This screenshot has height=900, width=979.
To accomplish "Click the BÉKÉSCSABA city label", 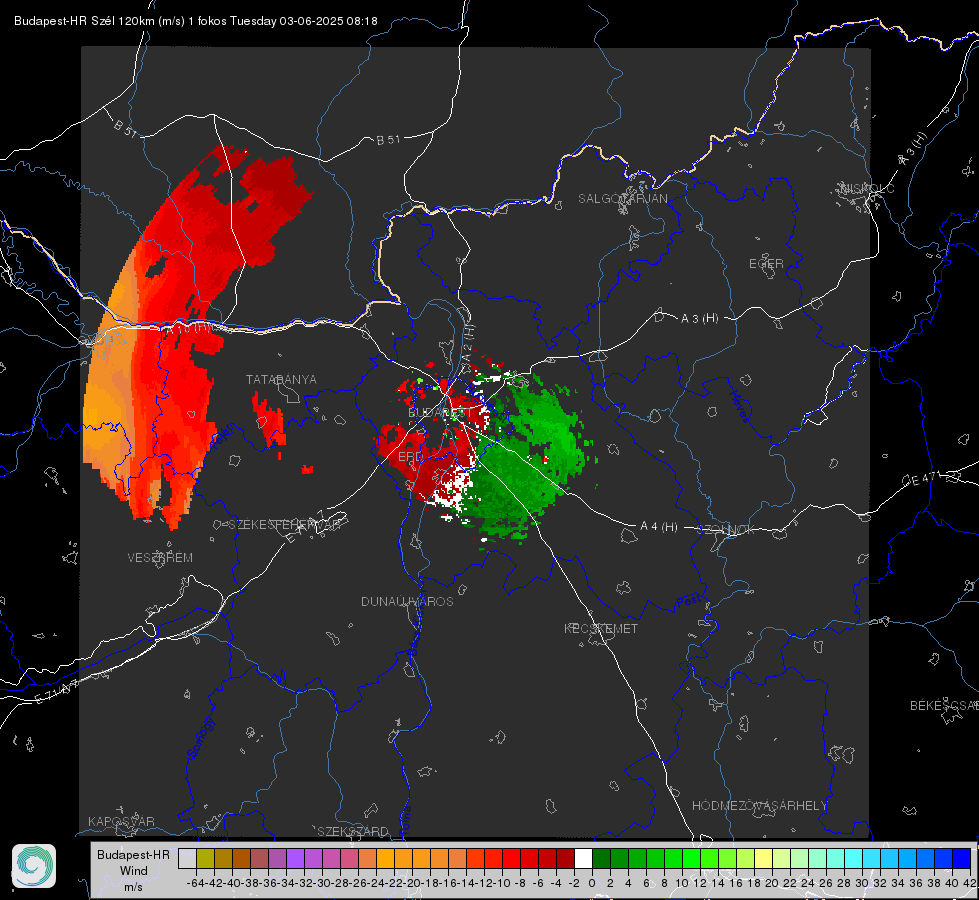I will (x=944, y=705).
